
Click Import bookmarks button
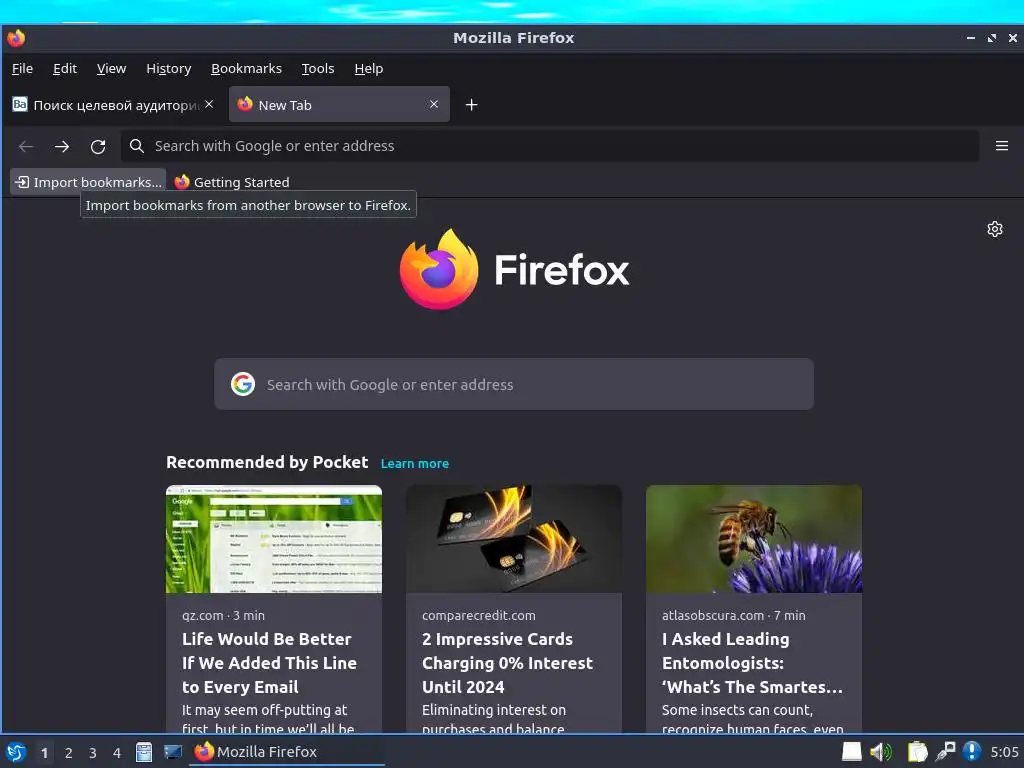(x=88, y=182)
